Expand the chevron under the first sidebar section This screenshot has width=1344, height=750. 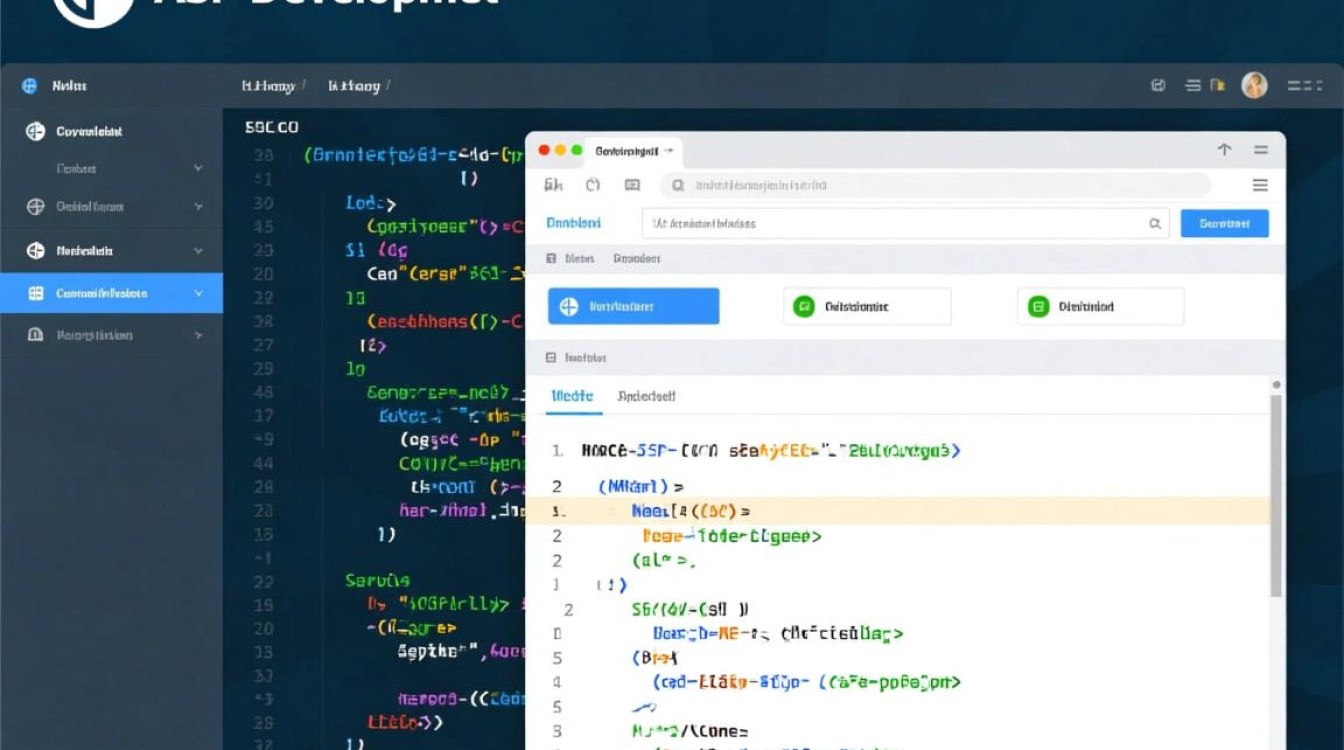tap(198, 169)
